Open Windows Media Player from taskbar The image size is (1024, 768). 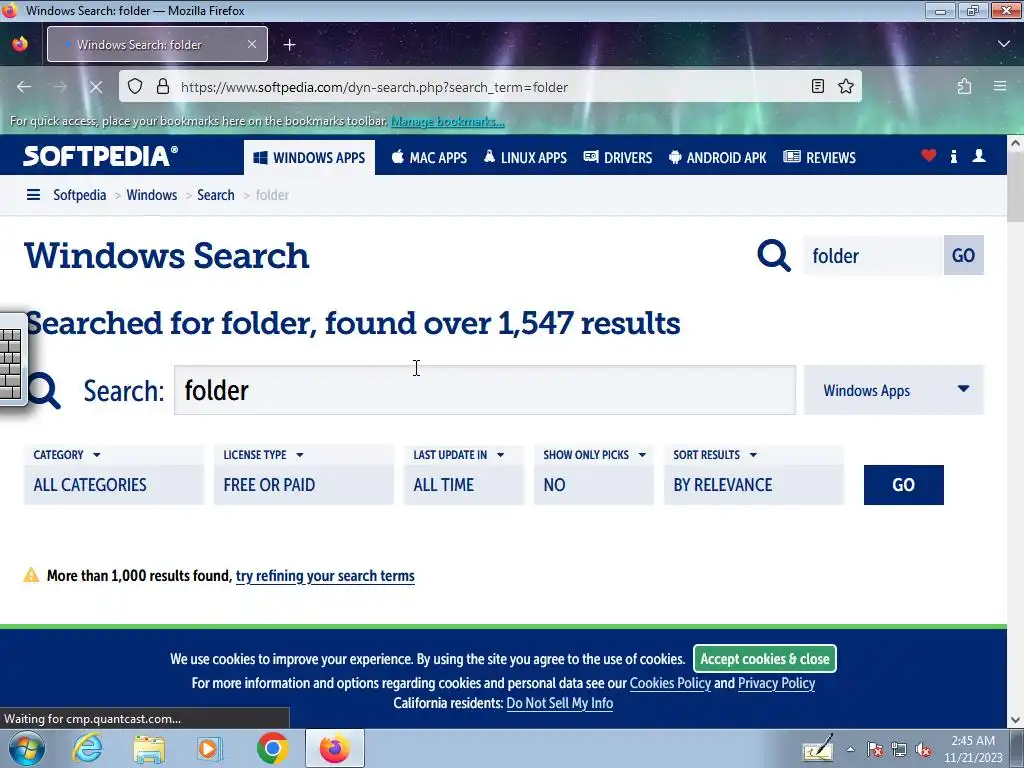210,748
